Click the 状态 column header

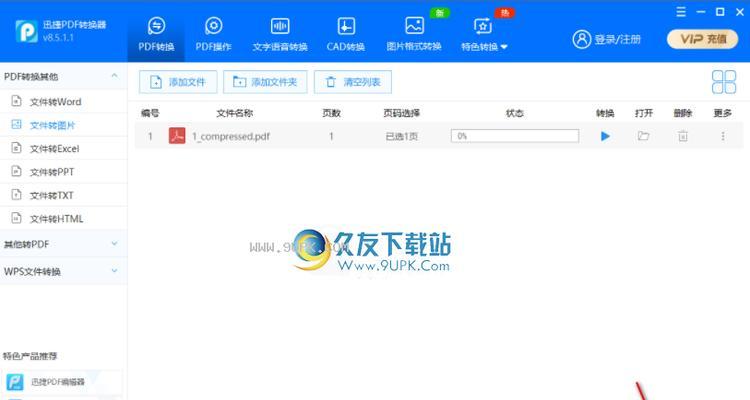tap(515, 113)
